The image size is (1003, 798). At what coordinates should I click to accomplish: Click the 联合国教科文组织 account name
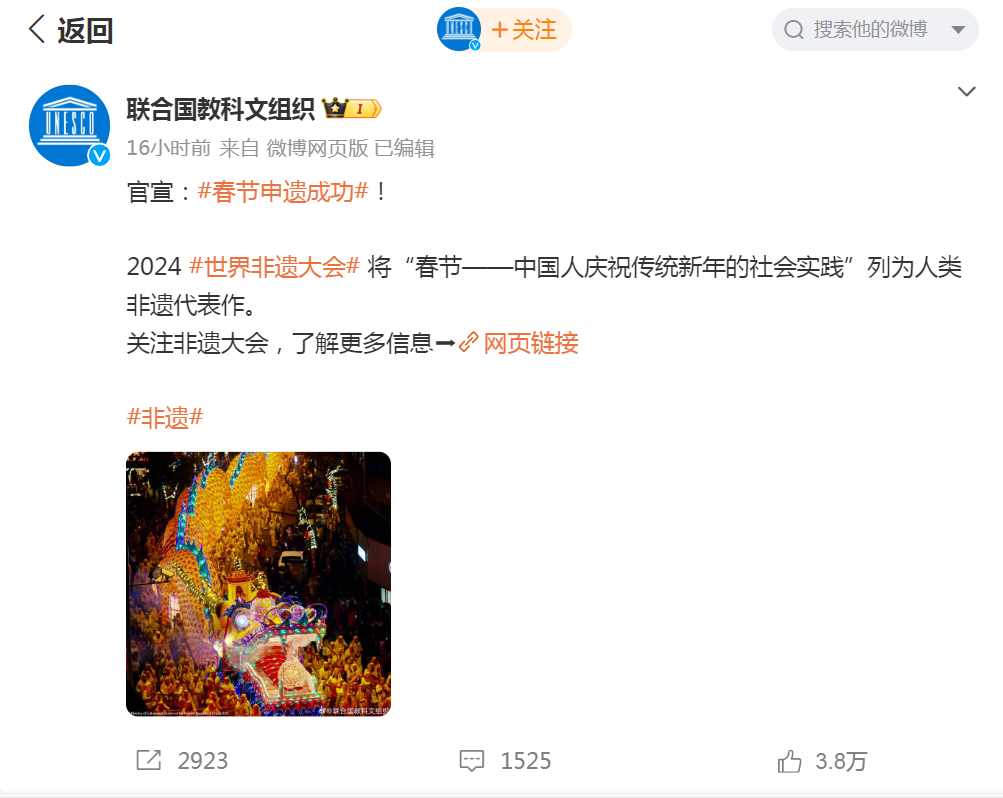220,109
